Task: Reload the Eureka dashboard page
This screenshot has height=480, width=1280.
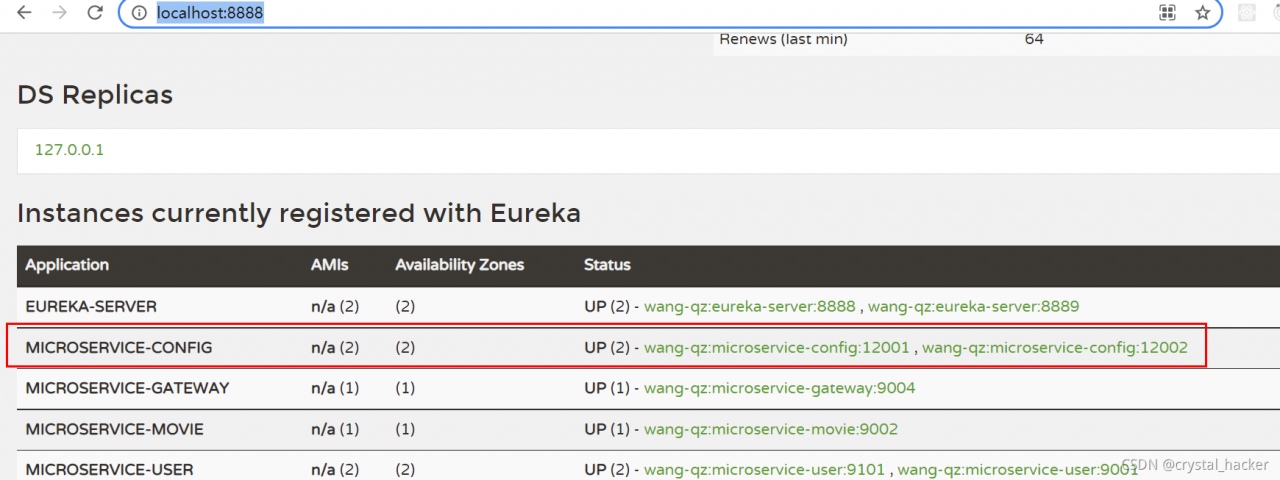Action: click(95, 13)
